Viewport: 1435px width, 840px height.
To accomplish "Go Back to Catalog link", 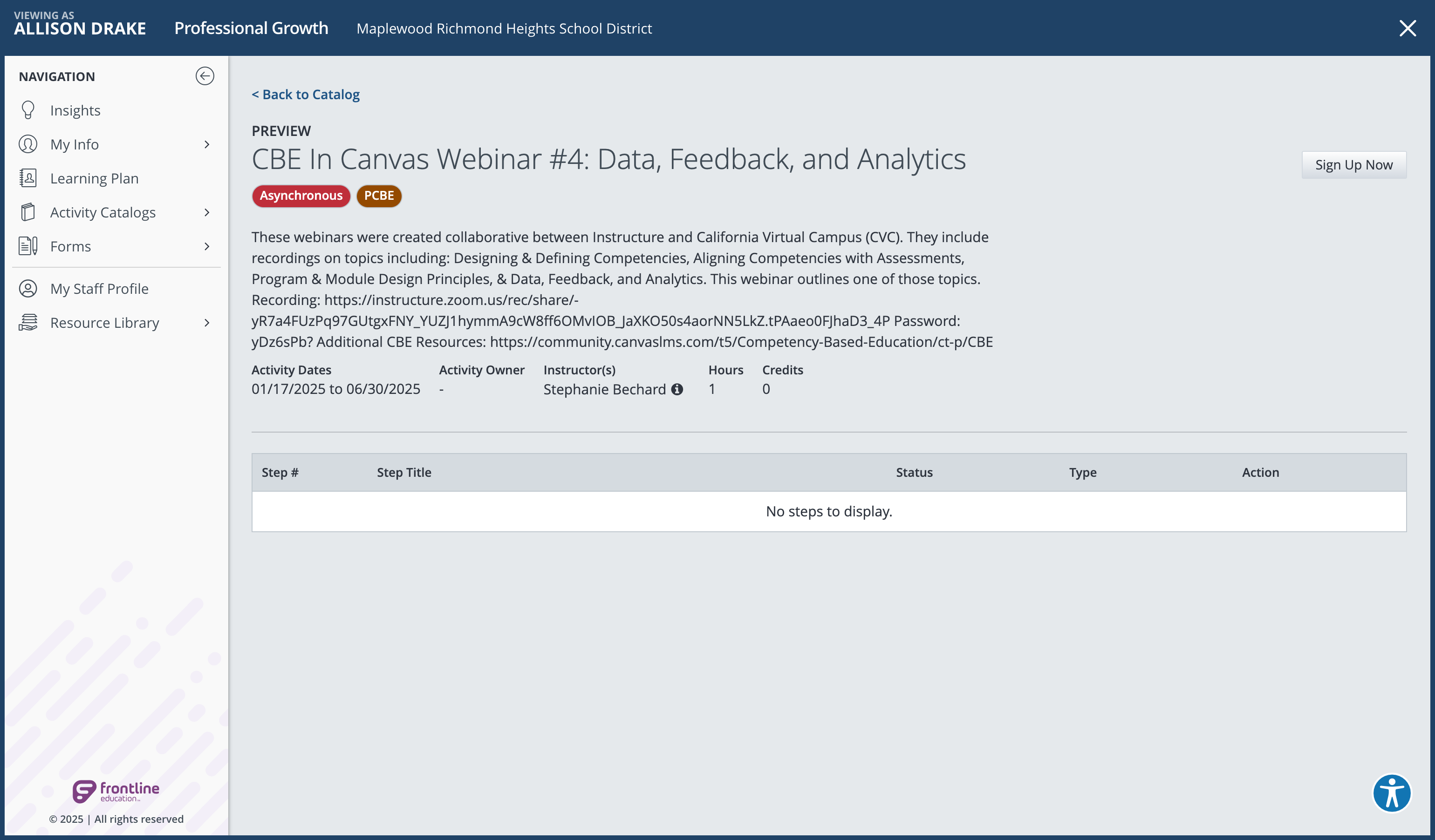I will [x=306, y=95].
